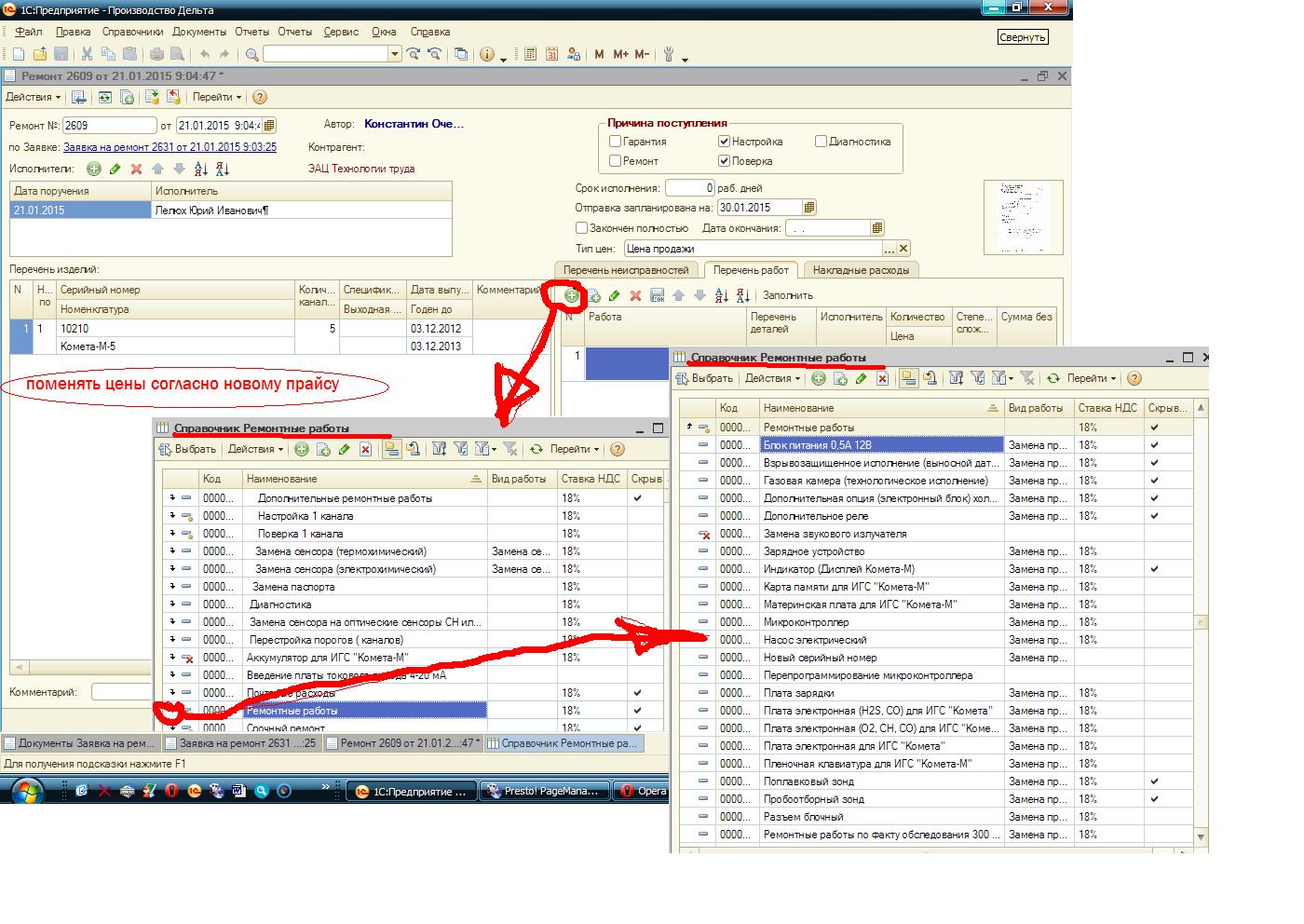Click green add row icon in Перечень работ
This screenshot has width=1304, height=924.
tap(571, 295)
